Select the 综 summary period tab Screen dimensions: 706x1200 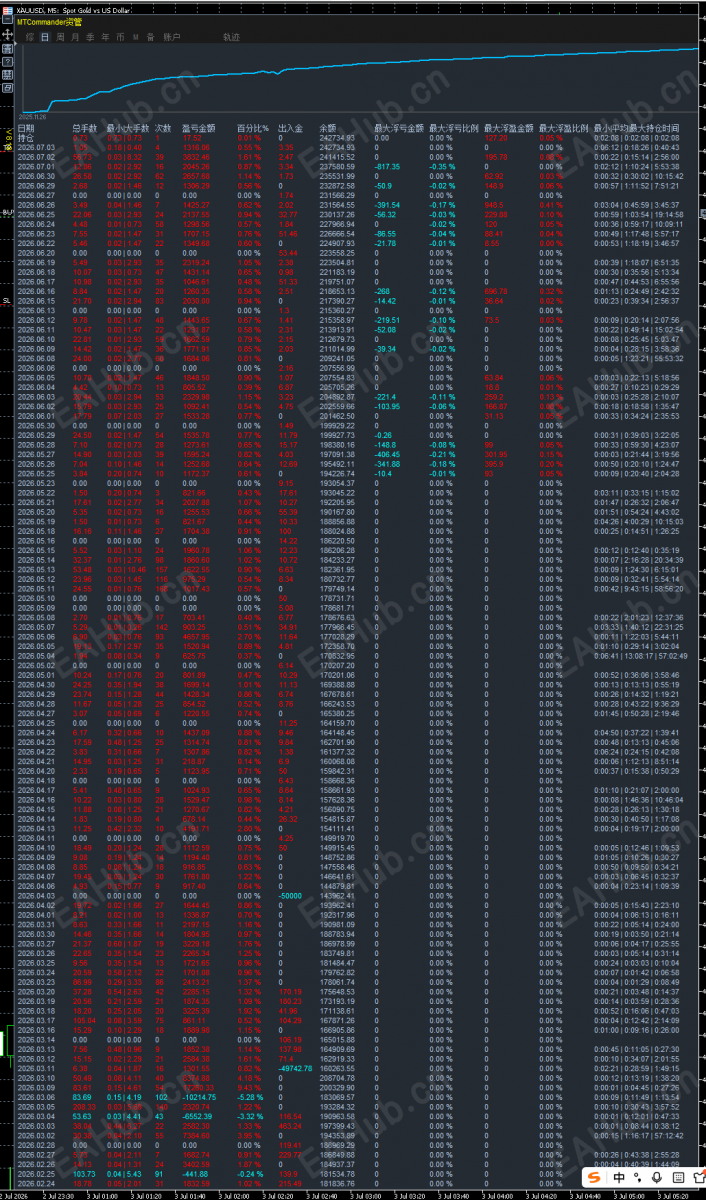coord(29,36)
